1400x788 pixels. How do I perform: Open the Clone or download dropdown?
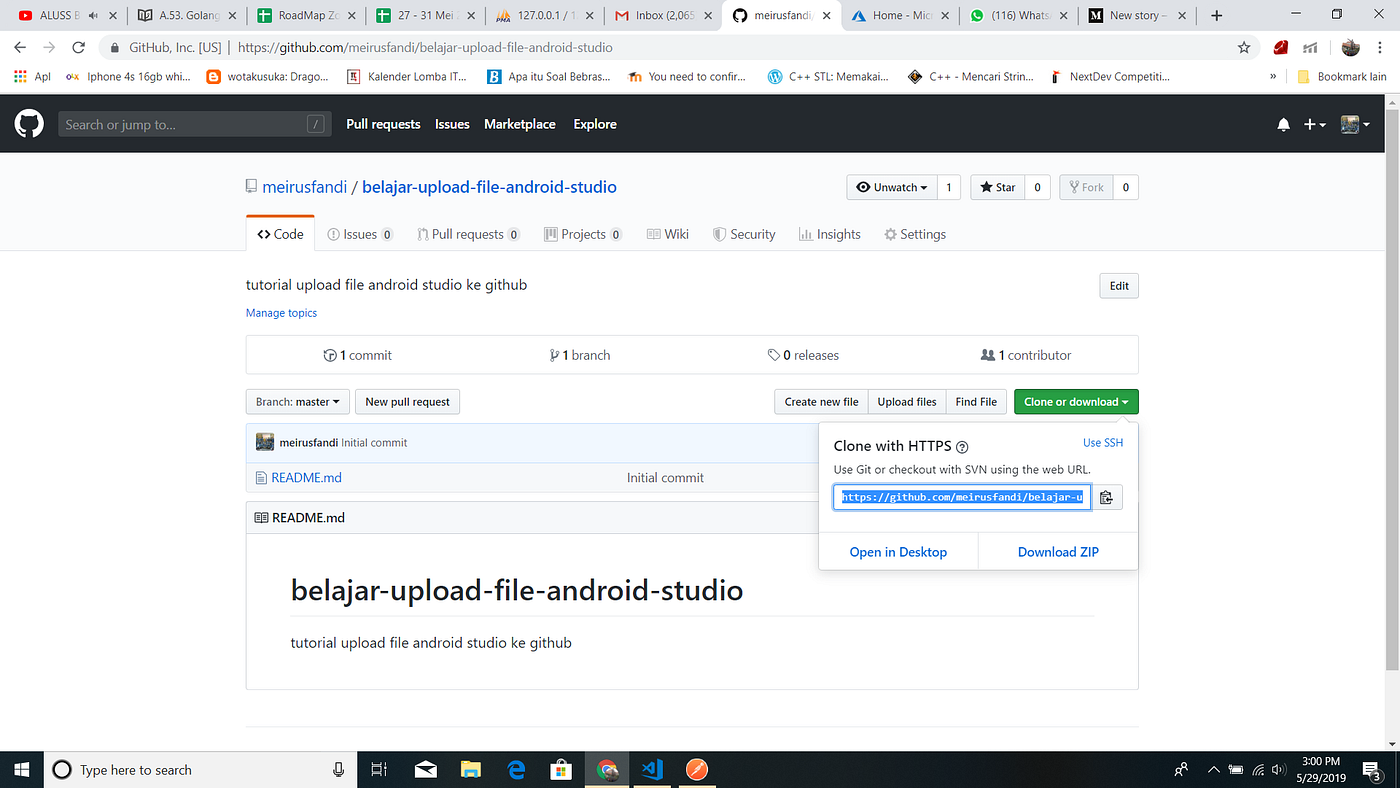[1076, 401]
